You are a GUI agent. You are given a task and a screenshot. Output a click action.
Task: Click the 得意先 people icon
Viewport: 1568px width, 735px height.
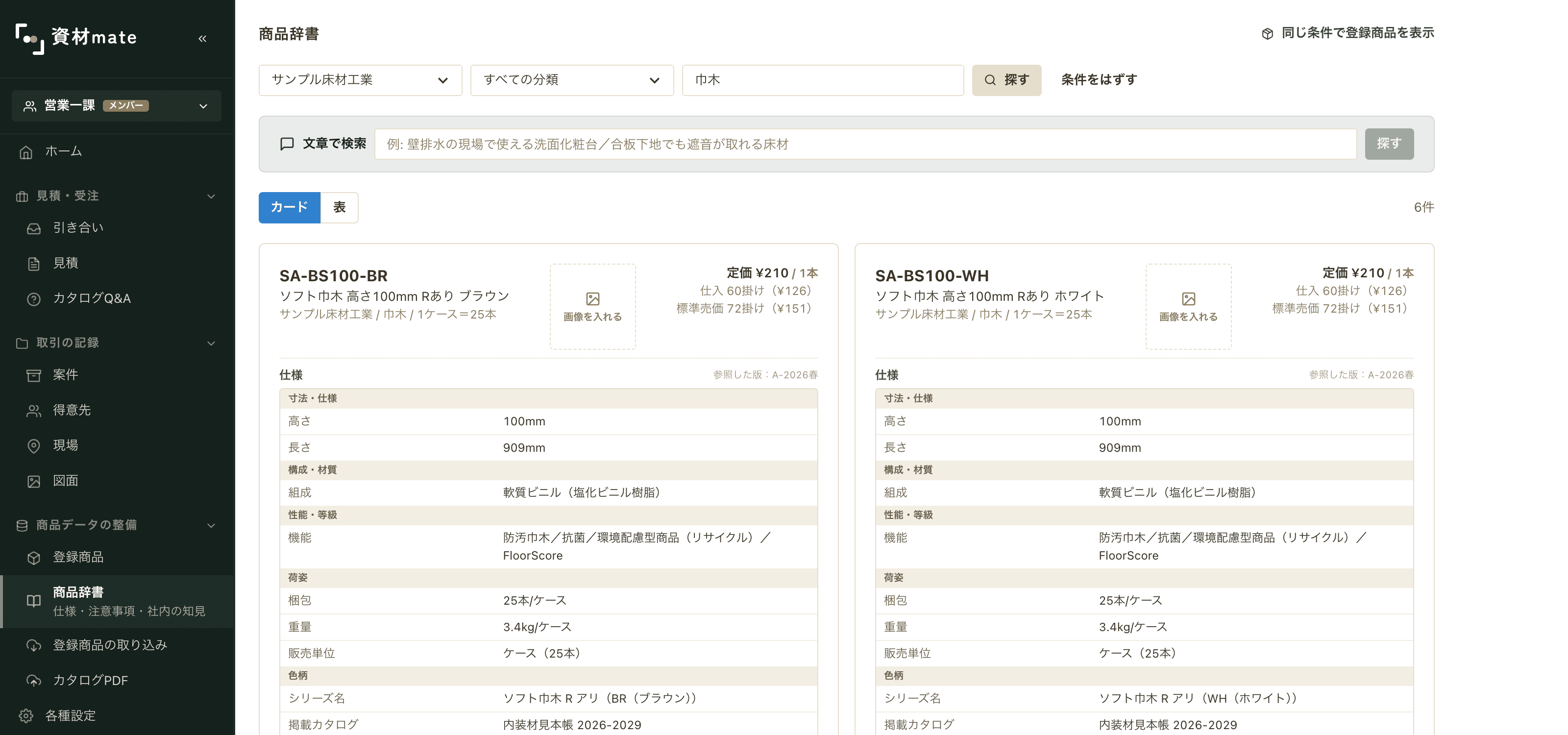[34, 411]
